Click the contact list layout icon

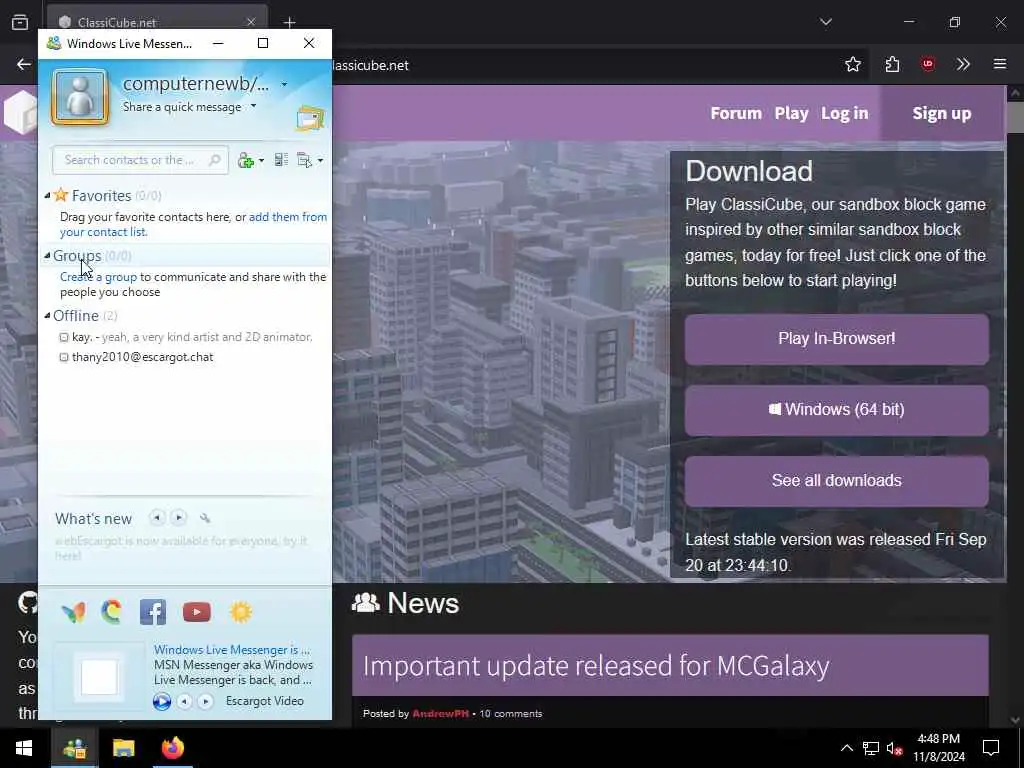click(x=281, y=160)
